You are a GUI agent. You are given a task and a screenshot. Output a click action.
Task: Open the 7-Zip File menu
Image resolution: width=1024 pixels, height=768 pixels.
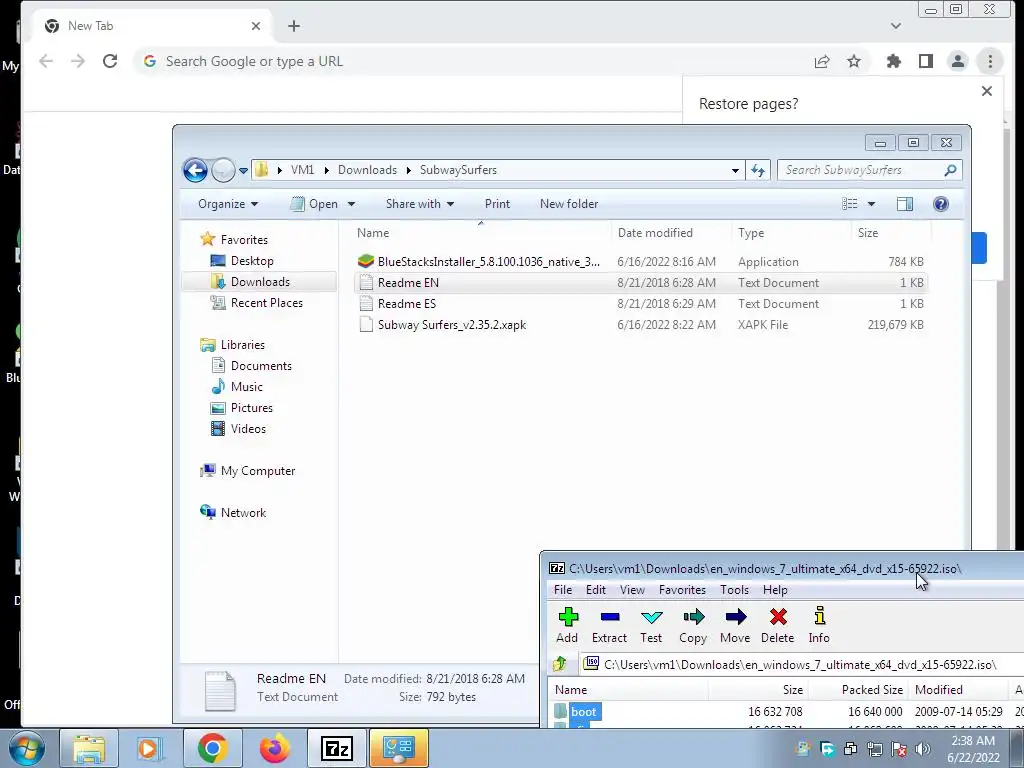point(563,590)
